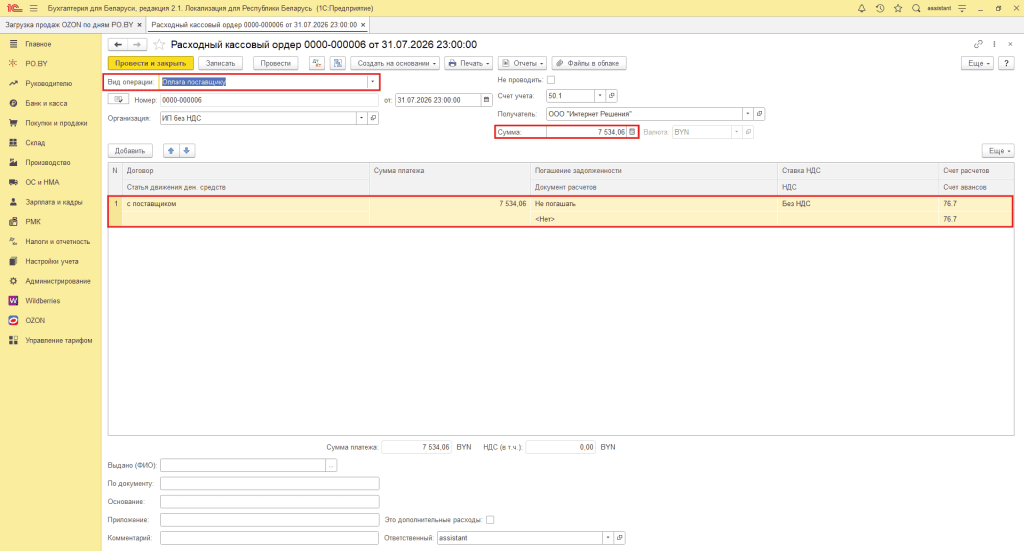The width and height of the screenshot is (1024, 551).
Task: Click the forward arrow navigation button
Action: click(136, 44)
